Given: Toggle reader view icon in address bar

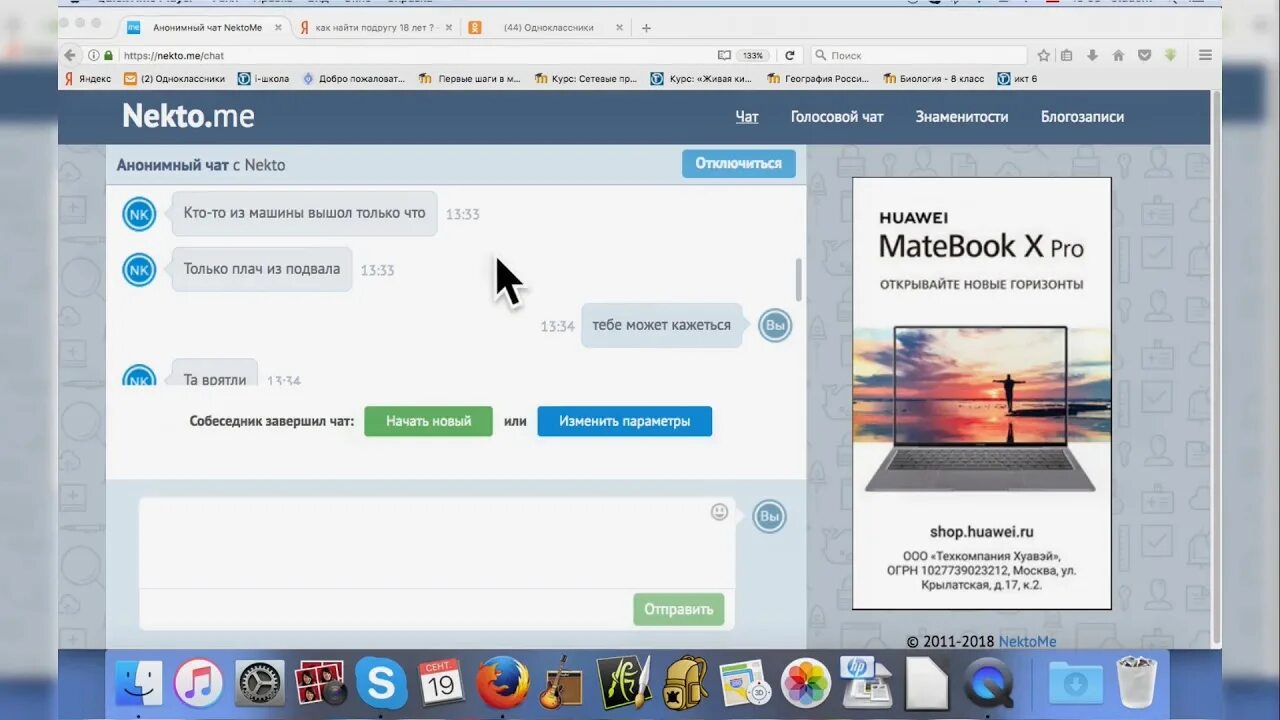Looking at the screenshot, I should (724, 55).
